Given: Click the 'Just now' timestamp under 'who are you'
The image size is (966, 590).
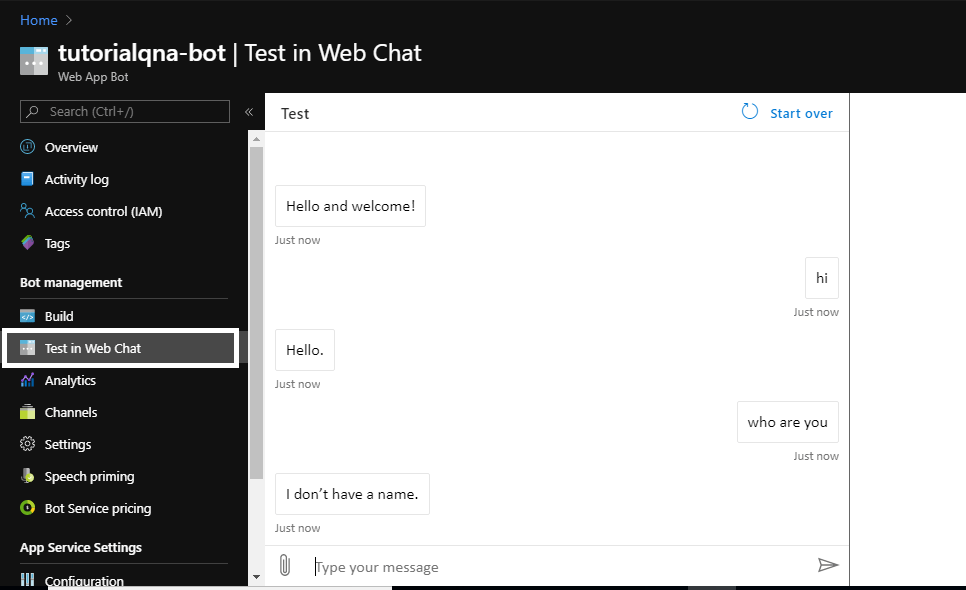Looking at the screenshot, I should point(816,456).
